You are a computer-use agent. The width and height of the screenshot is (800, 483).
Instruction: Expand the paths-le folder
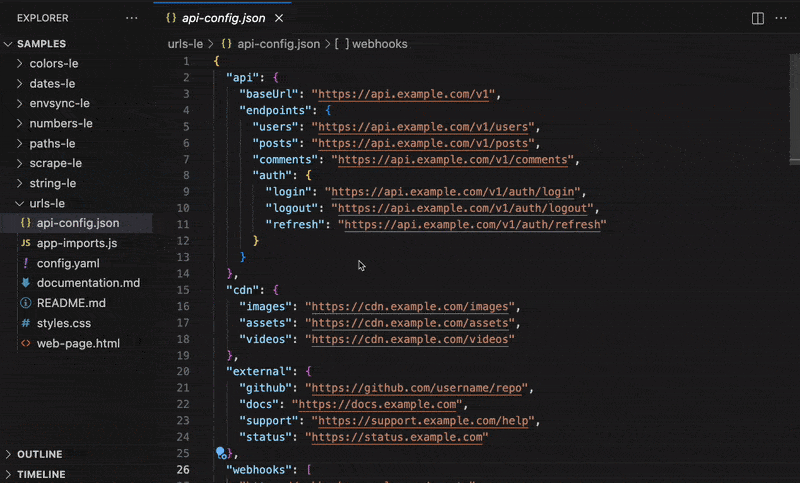[19, 143]
